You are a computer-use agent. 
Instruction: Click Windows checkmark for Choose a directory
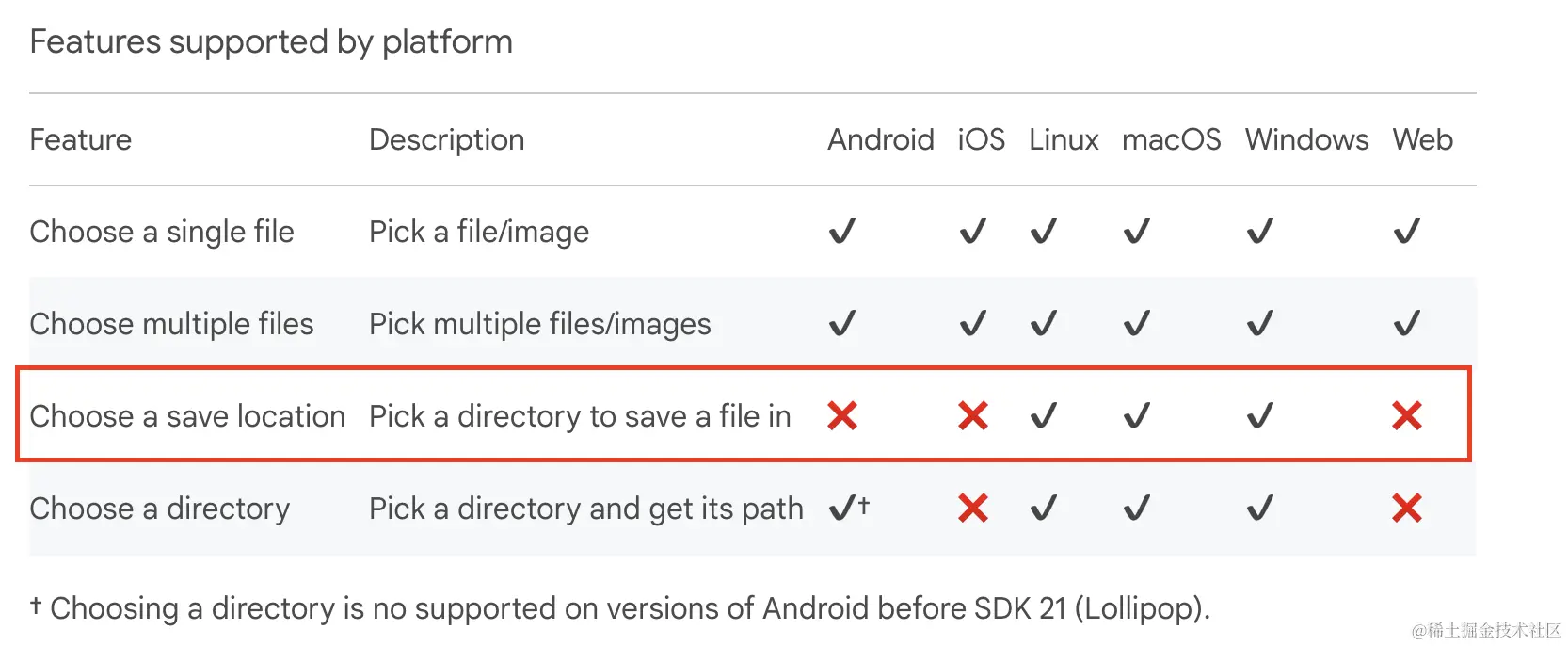pos(1260,508)
